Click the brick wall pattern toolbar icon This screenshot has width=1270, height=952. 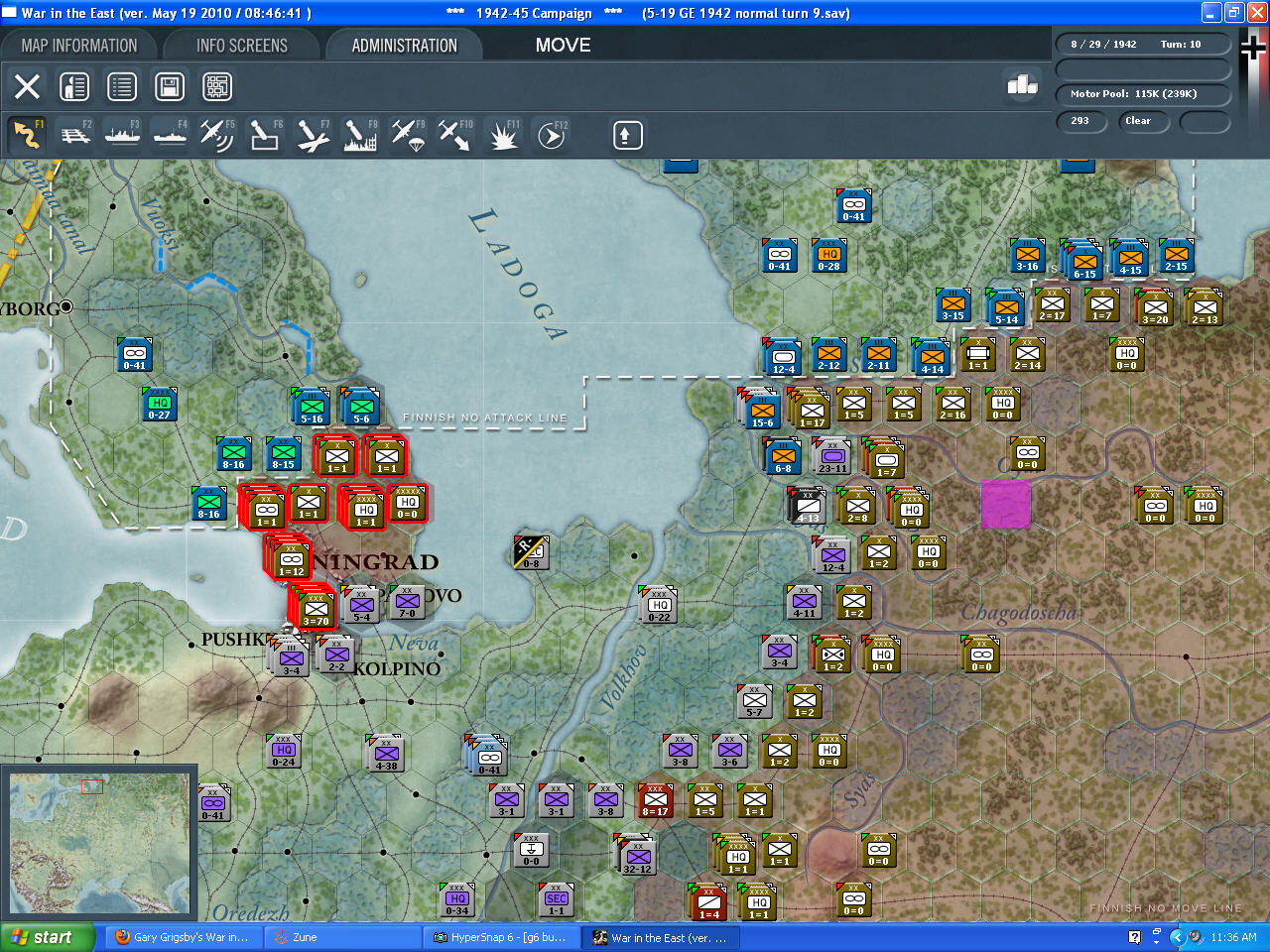(x=217, y=86)
